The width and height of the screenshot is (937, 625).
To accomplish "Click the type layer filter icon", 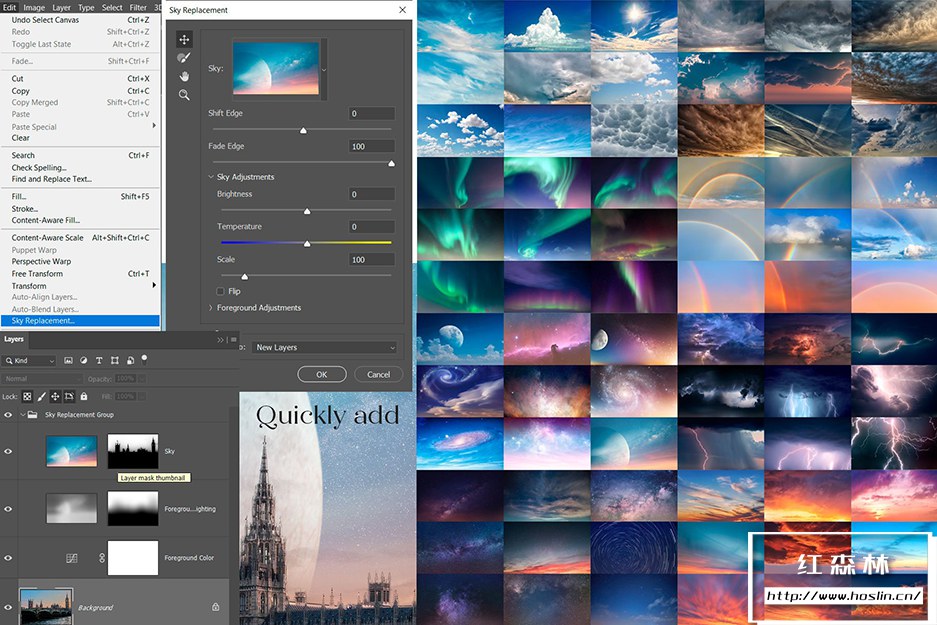I will (100, 360).
